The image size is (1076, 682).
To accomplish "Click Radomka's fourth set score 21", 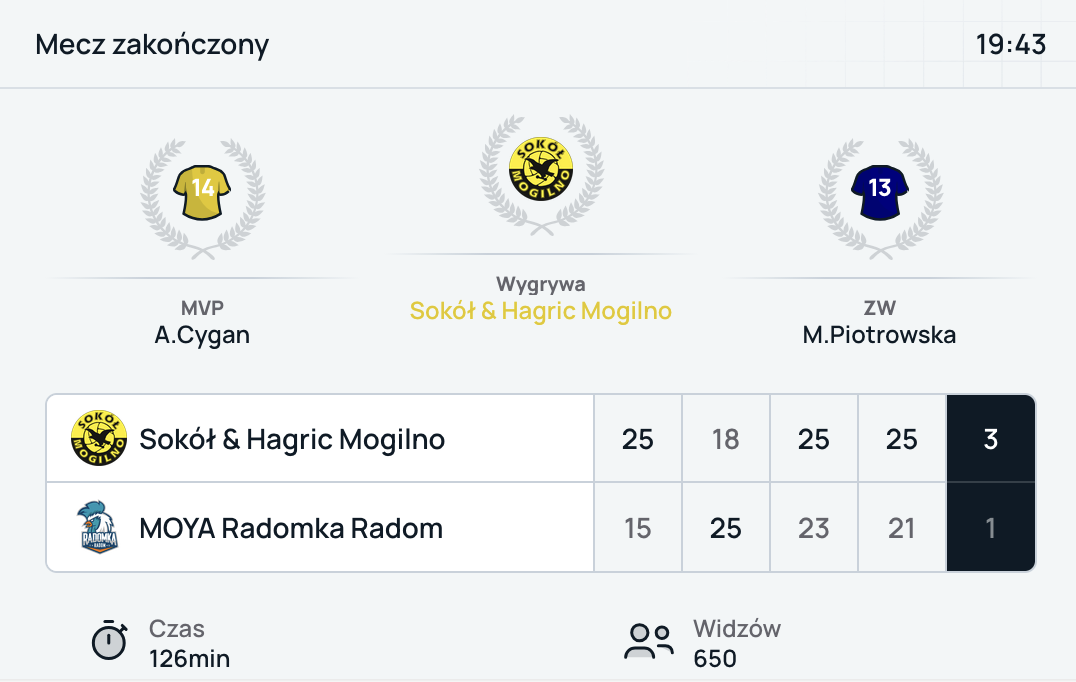I will pyautogui.click(x=902, y=527).
